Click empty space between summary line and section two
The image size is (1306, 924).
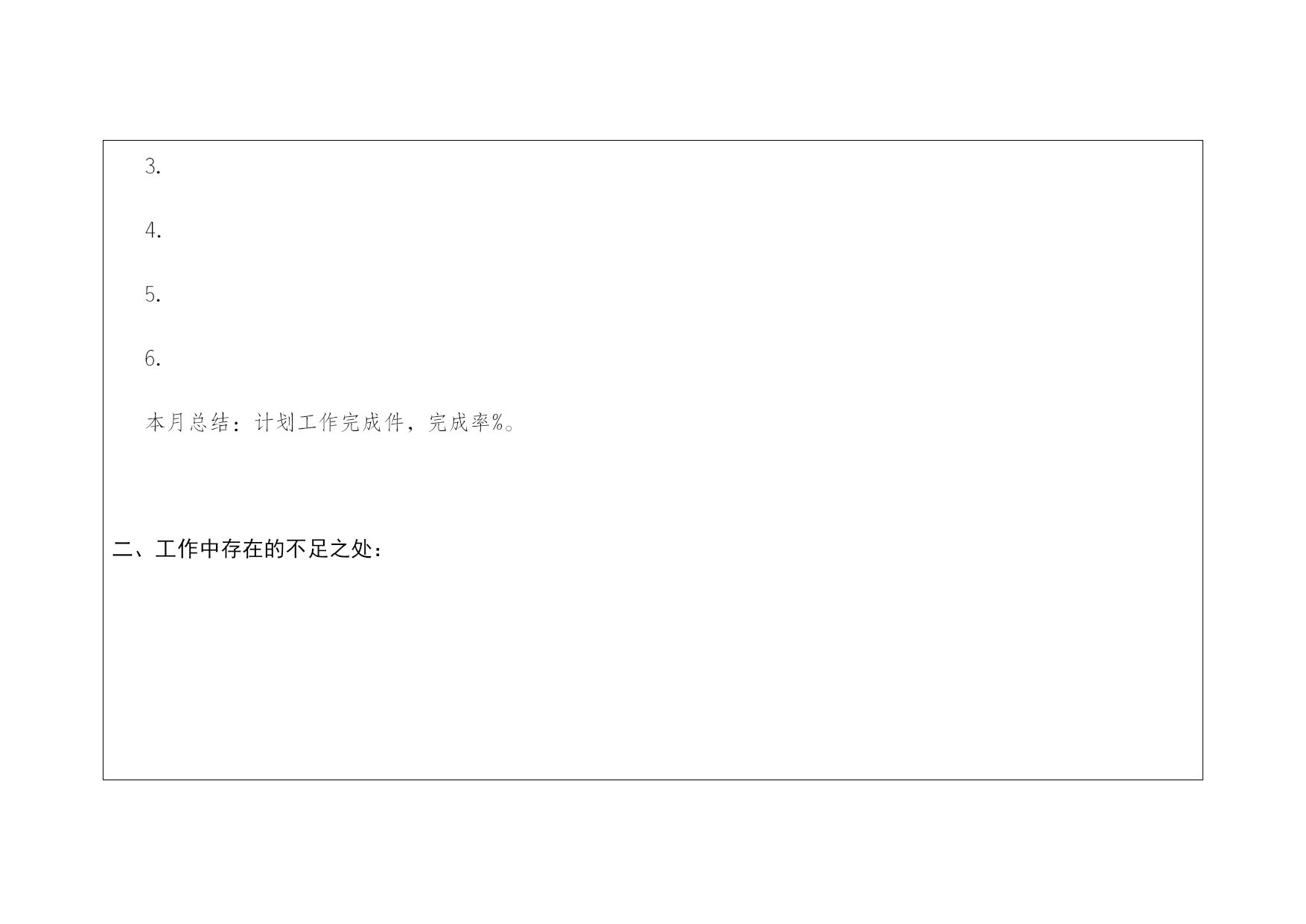coord(652,484)
